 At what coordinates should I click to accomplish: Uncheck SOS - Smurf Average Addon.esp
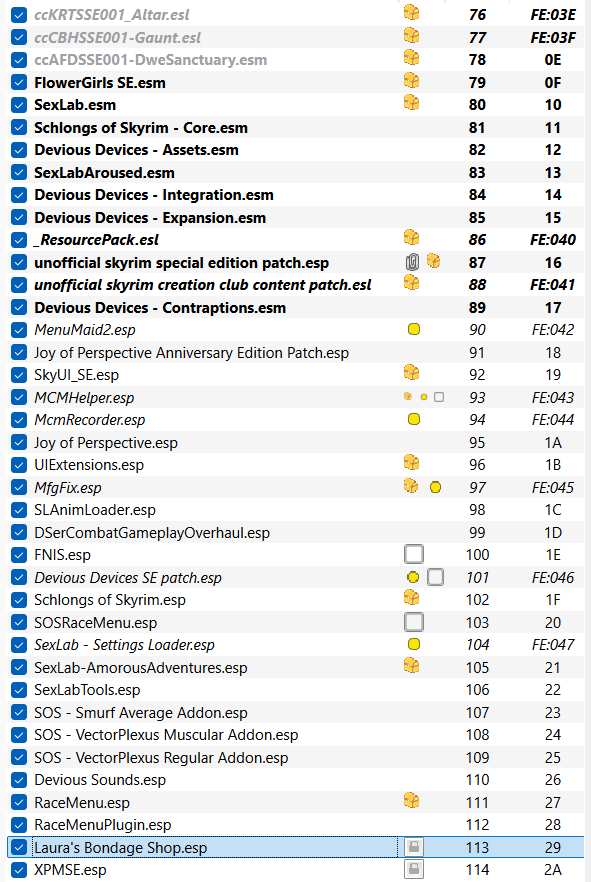(19, 713)
